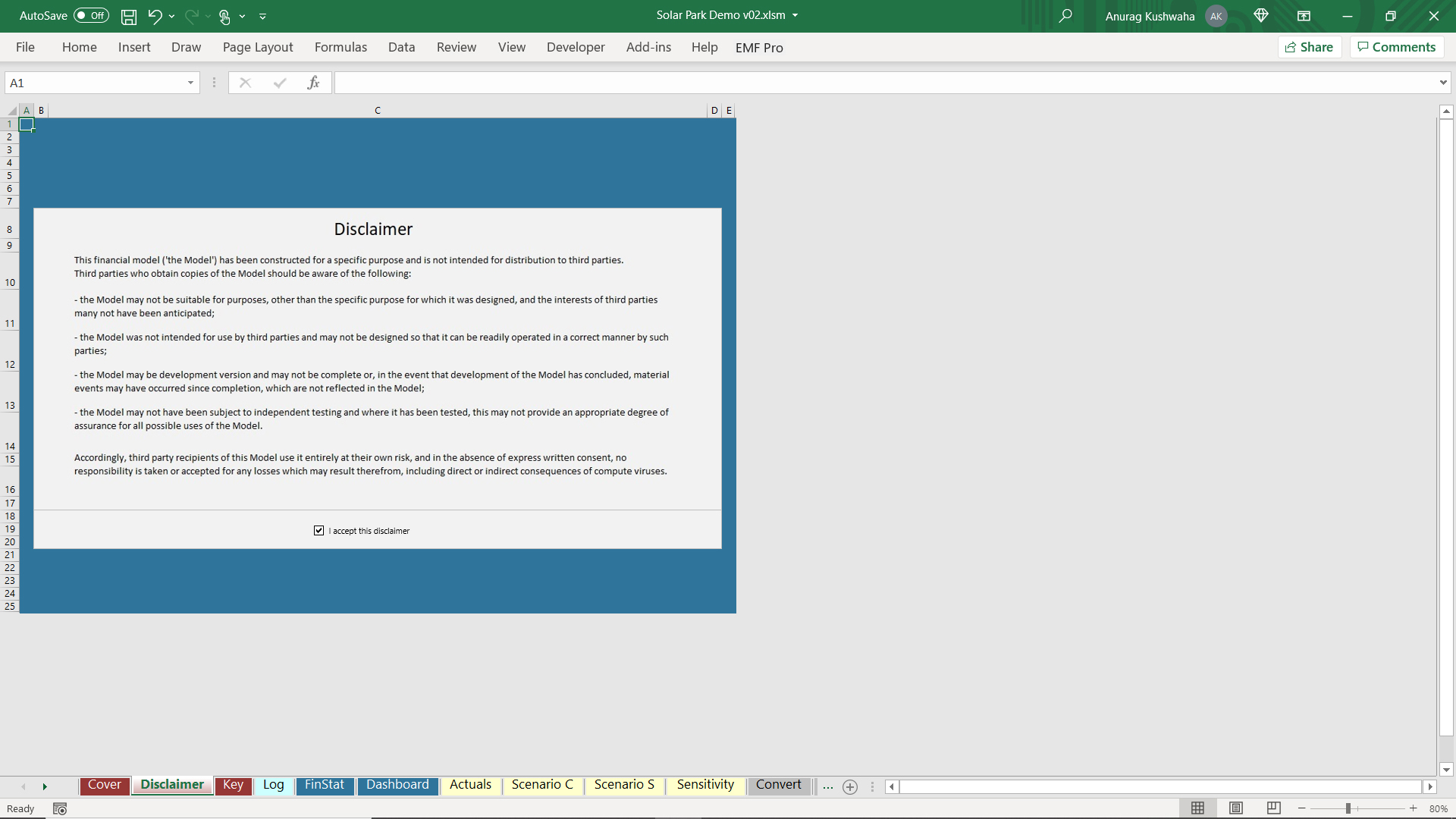The image size is (1456, 819).
Task: Click the zoom slider handle
Action: 1348,808
